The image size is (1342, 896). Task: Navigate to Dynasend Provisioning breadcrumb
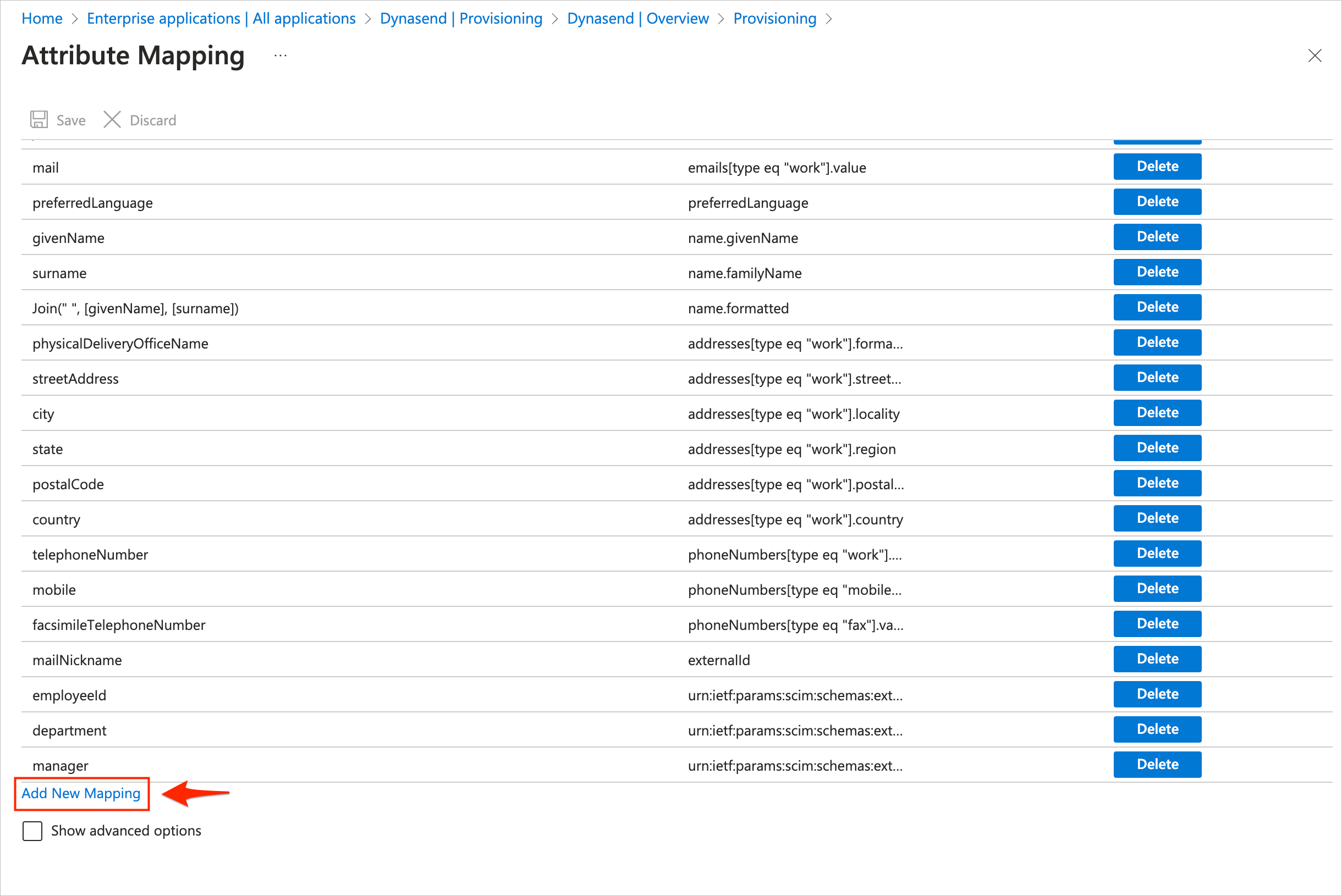[x=461, y=18]
